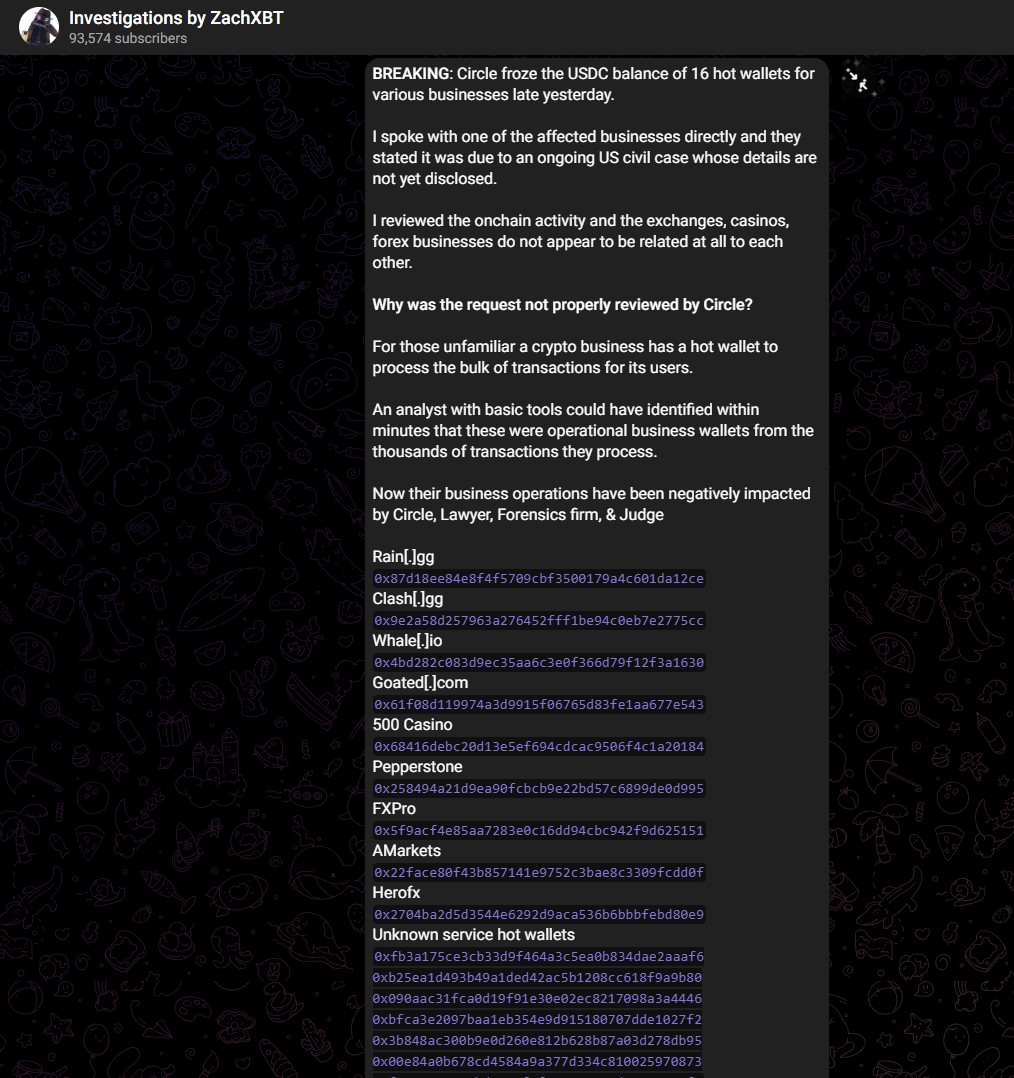
Task: Click the wallet address starting 0x00e84a0
Action: point(537,1062)
